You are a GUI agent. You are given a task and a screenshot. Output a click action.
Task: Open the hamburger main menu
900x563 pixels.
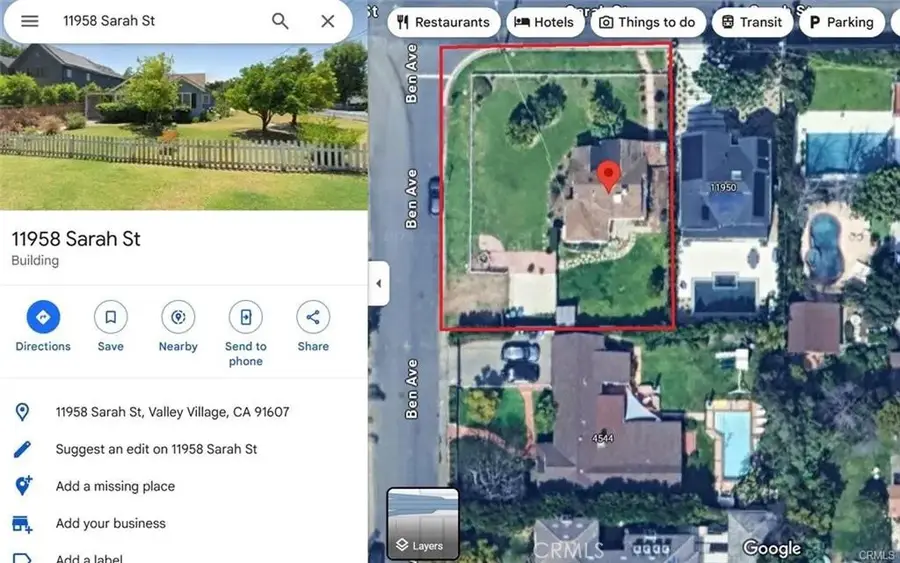30,21
